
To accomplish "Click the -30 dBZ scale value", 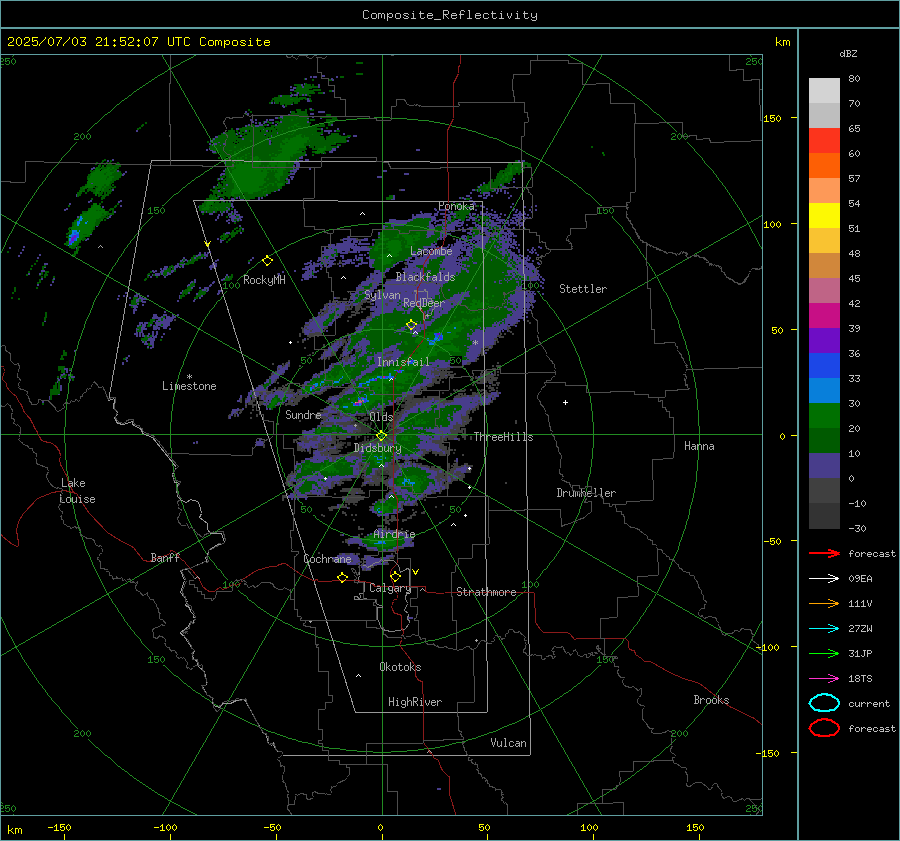I will (x=857, y=528).
